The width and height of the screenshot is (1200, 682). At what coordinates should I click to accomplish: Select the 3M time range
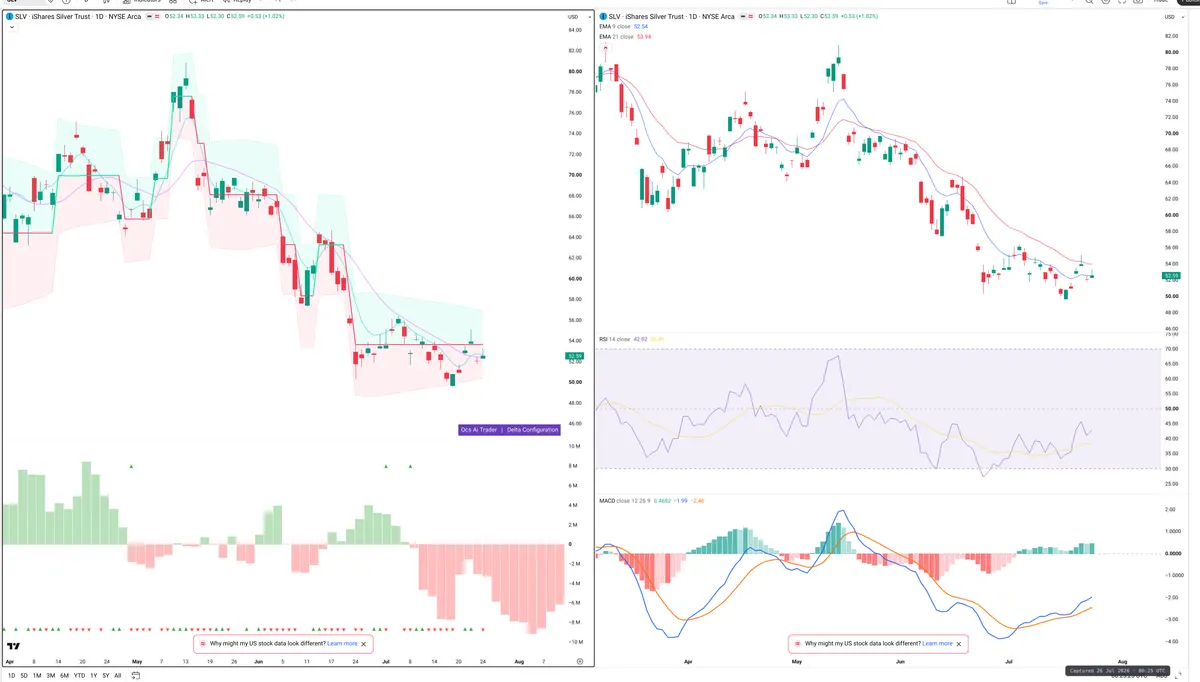pyautogui.click(x=51, y=676)
